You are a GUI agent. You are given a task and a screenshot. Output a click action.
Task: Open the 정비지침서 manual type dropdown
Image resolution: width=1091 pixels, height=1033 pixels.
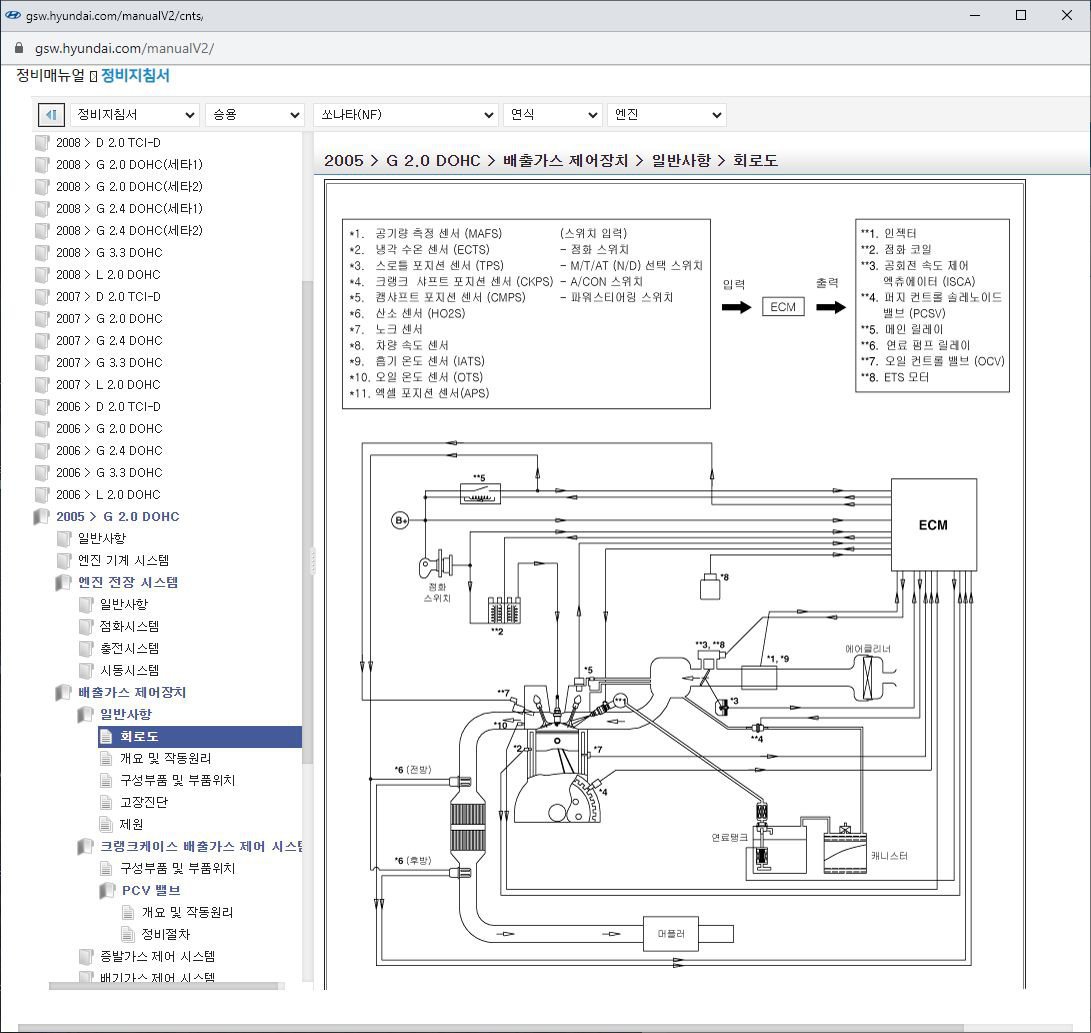click(x=135, y=115)
